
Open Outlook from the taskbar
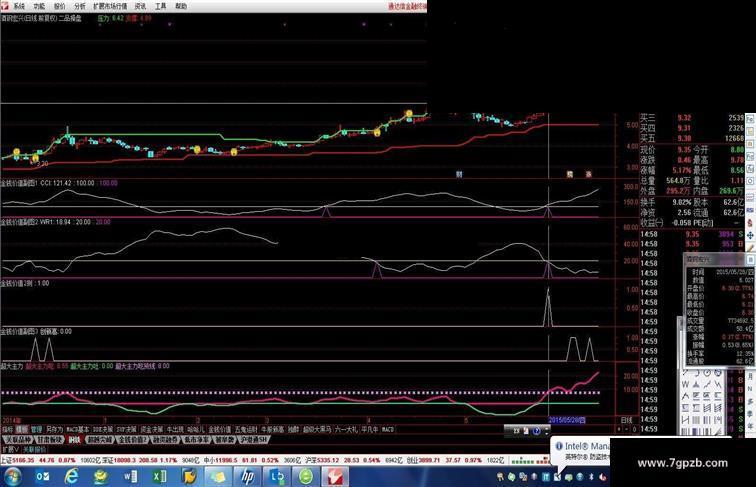(x=43, y=477)
